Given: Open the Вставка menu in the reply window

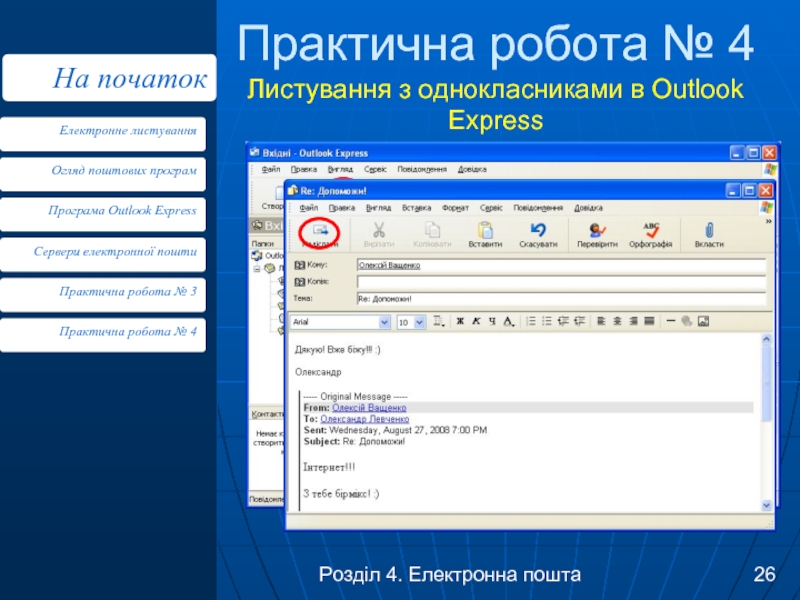Looking at the screenshot, I should click(416, 207).
